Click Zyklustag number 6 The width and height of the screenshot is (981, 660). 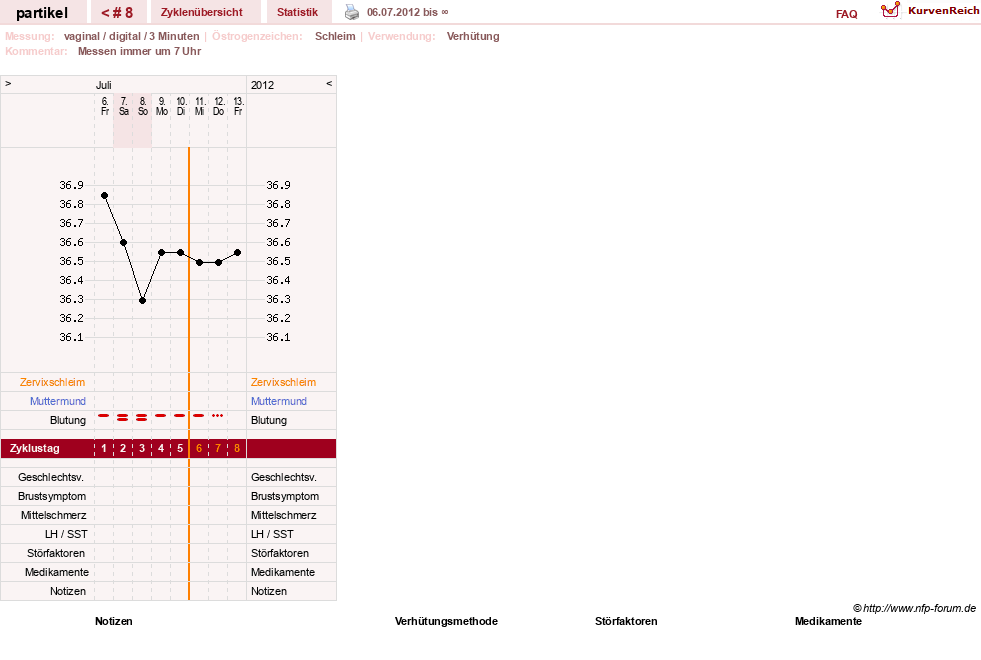(x=199, y=449)
